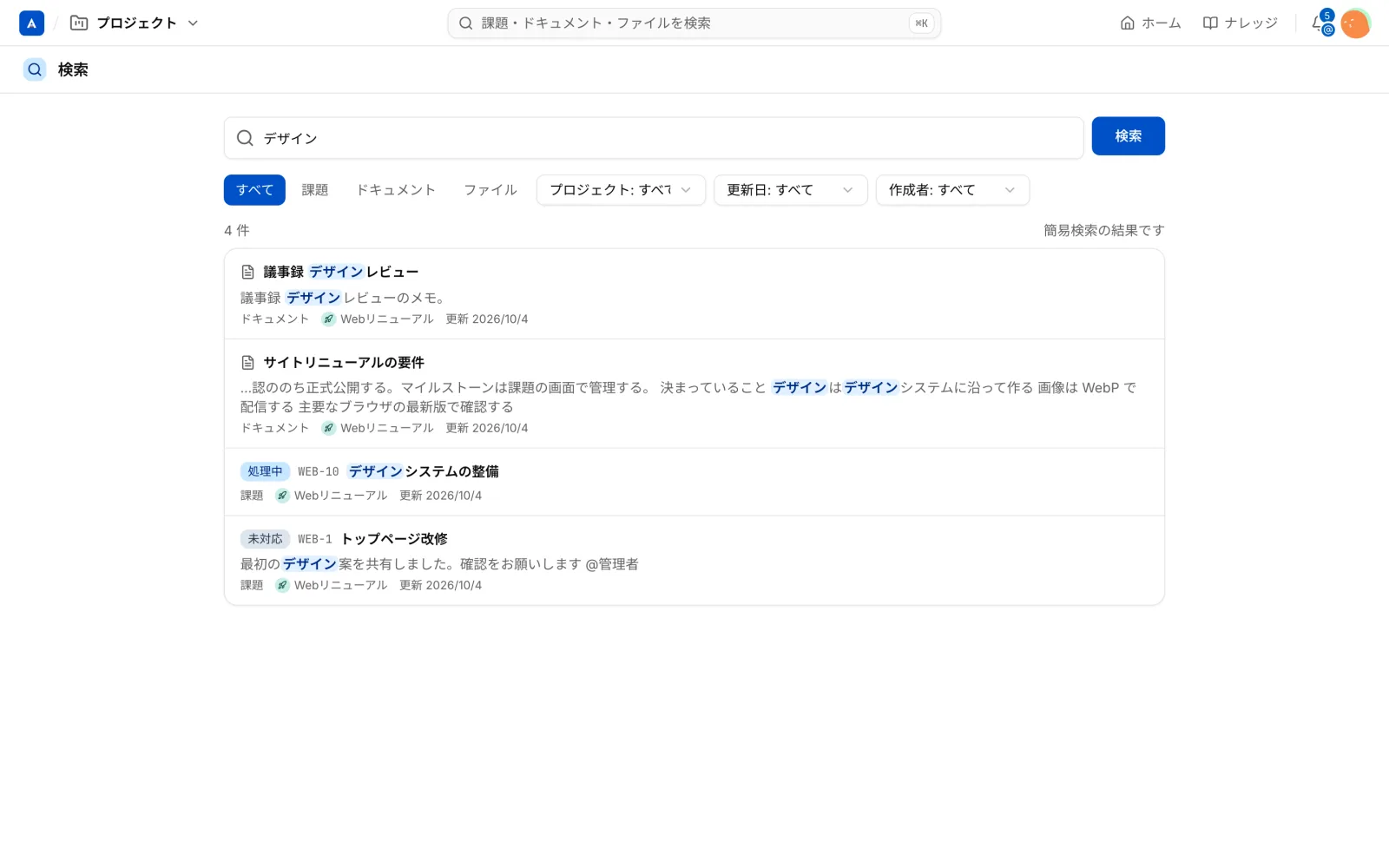Viewport: 1389px width, 868px height.
Task: Switch to the ファイル tab
Action: pyautogui.click(x=490, y=190)
